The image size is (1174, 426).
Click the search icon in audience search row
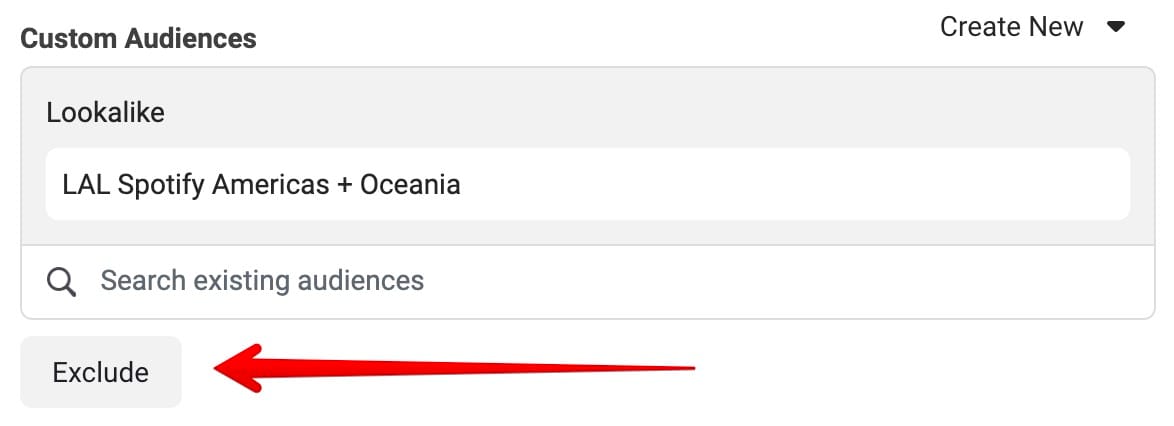click(x=62, y=281)
